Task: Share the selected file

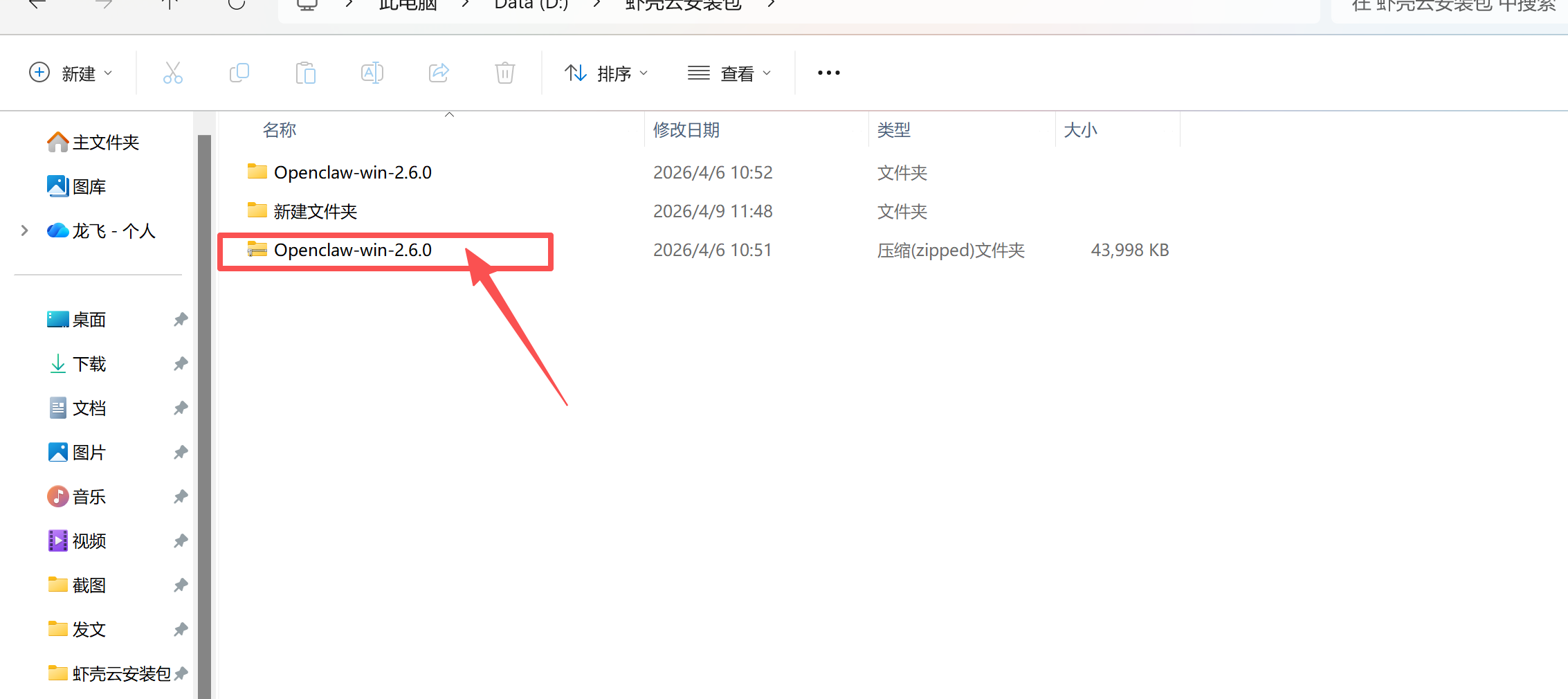Action: pyautogui.click(x=438, y=73)
